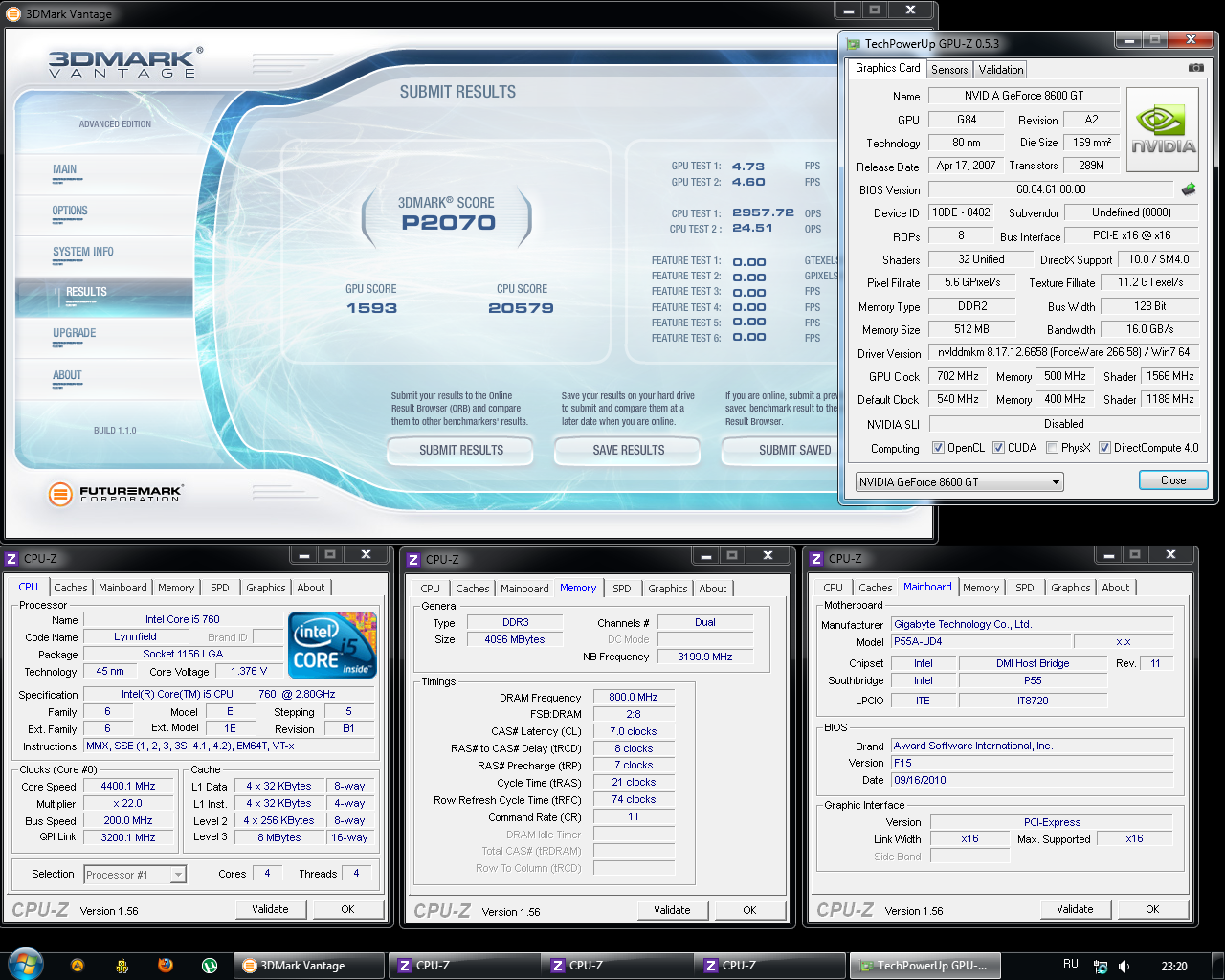Click Validate in left CPU-Z window
This screenshot has height=980, width=1225.
(x=270, y=909)
